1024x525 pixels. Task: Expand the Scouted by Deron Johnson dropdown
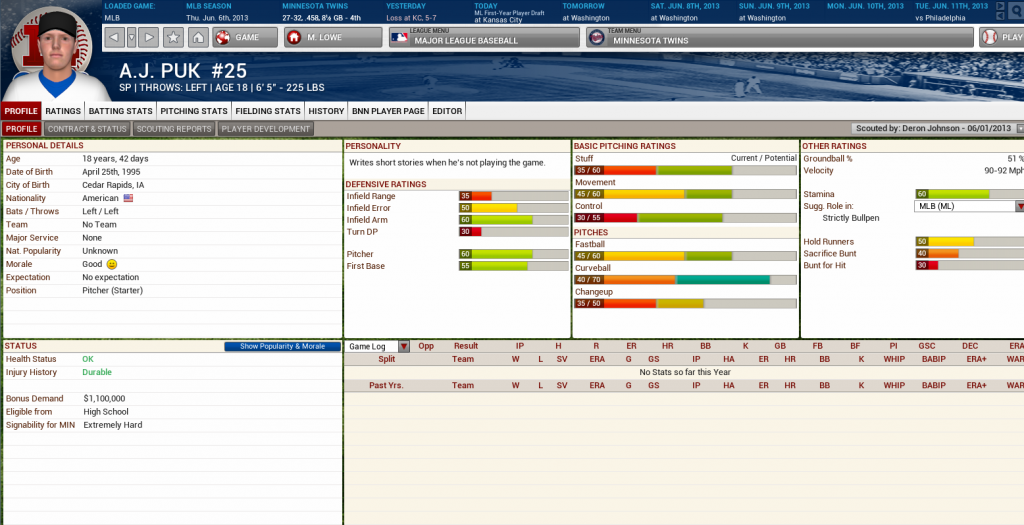tap(1019, 129)
